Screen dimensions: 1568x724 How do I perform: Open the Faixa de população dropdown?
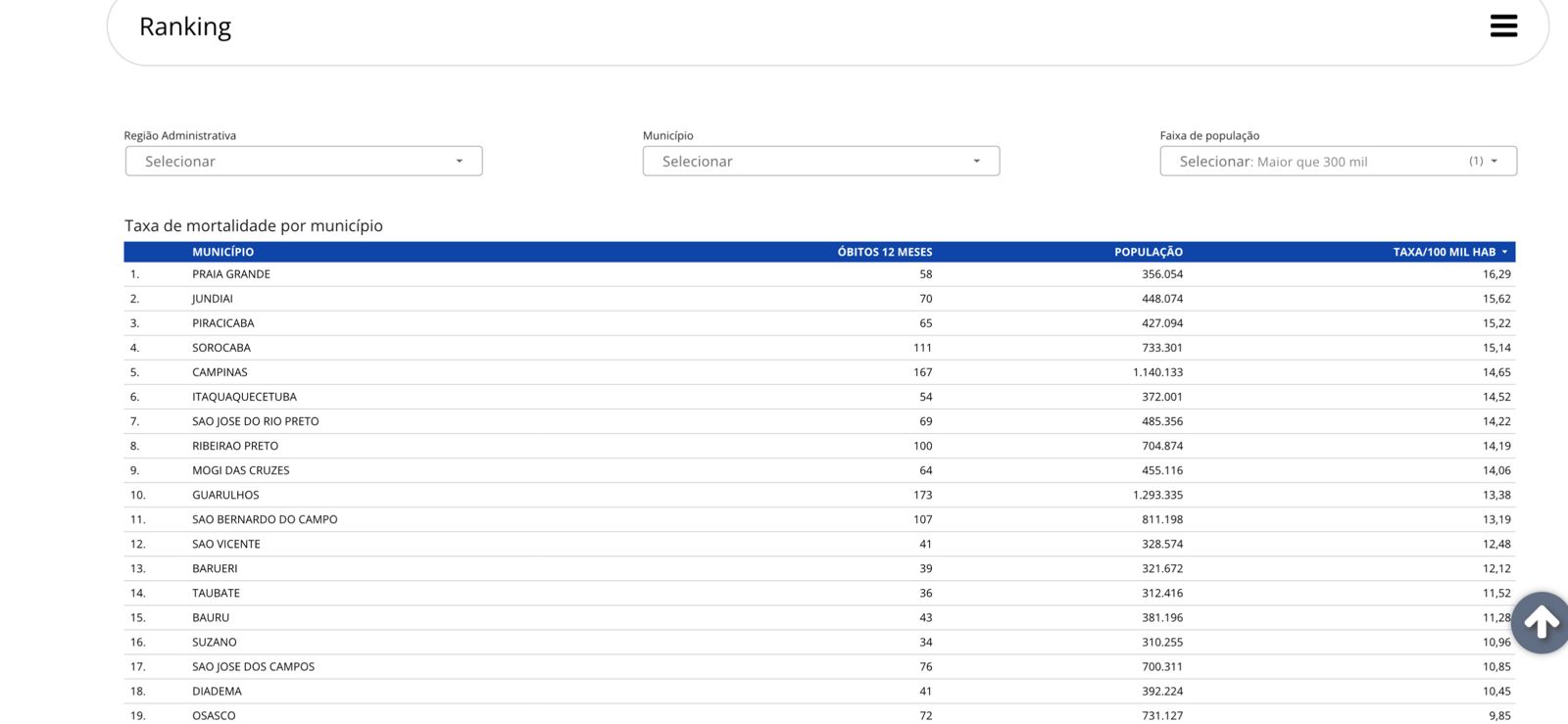coord(1339,161)
